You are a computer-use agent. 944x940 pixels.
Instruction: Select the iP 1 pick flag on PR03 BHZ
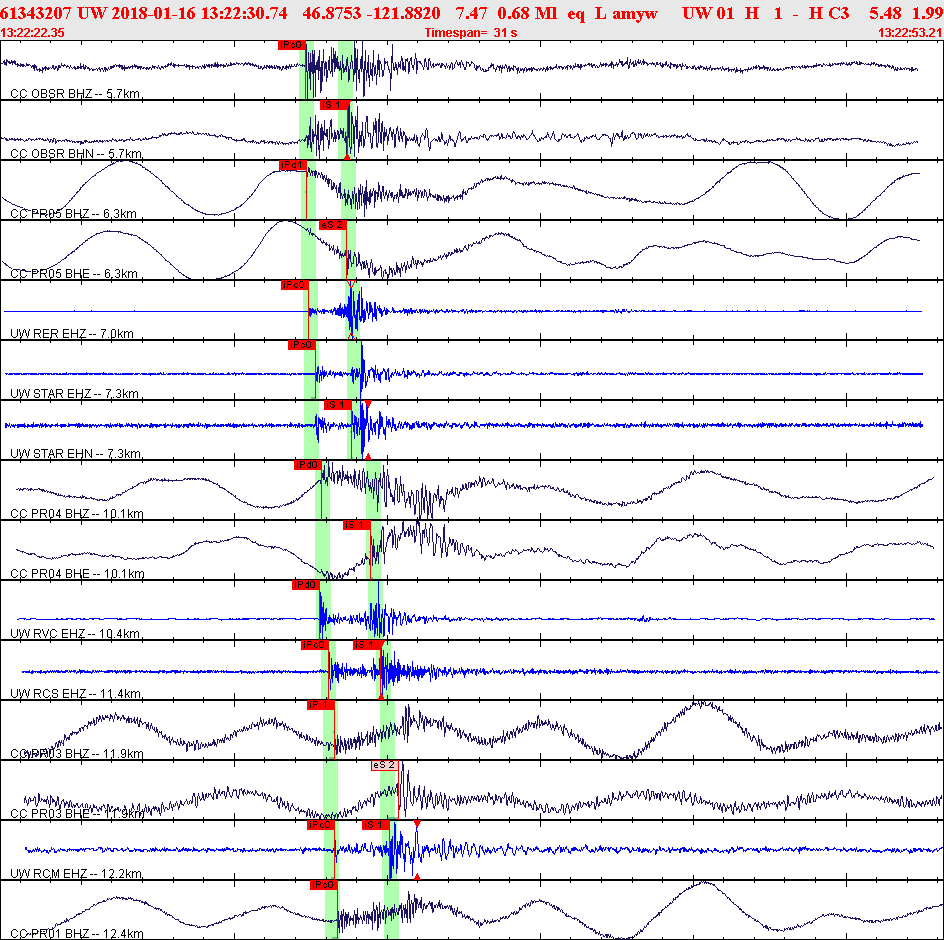pos(320,705)
